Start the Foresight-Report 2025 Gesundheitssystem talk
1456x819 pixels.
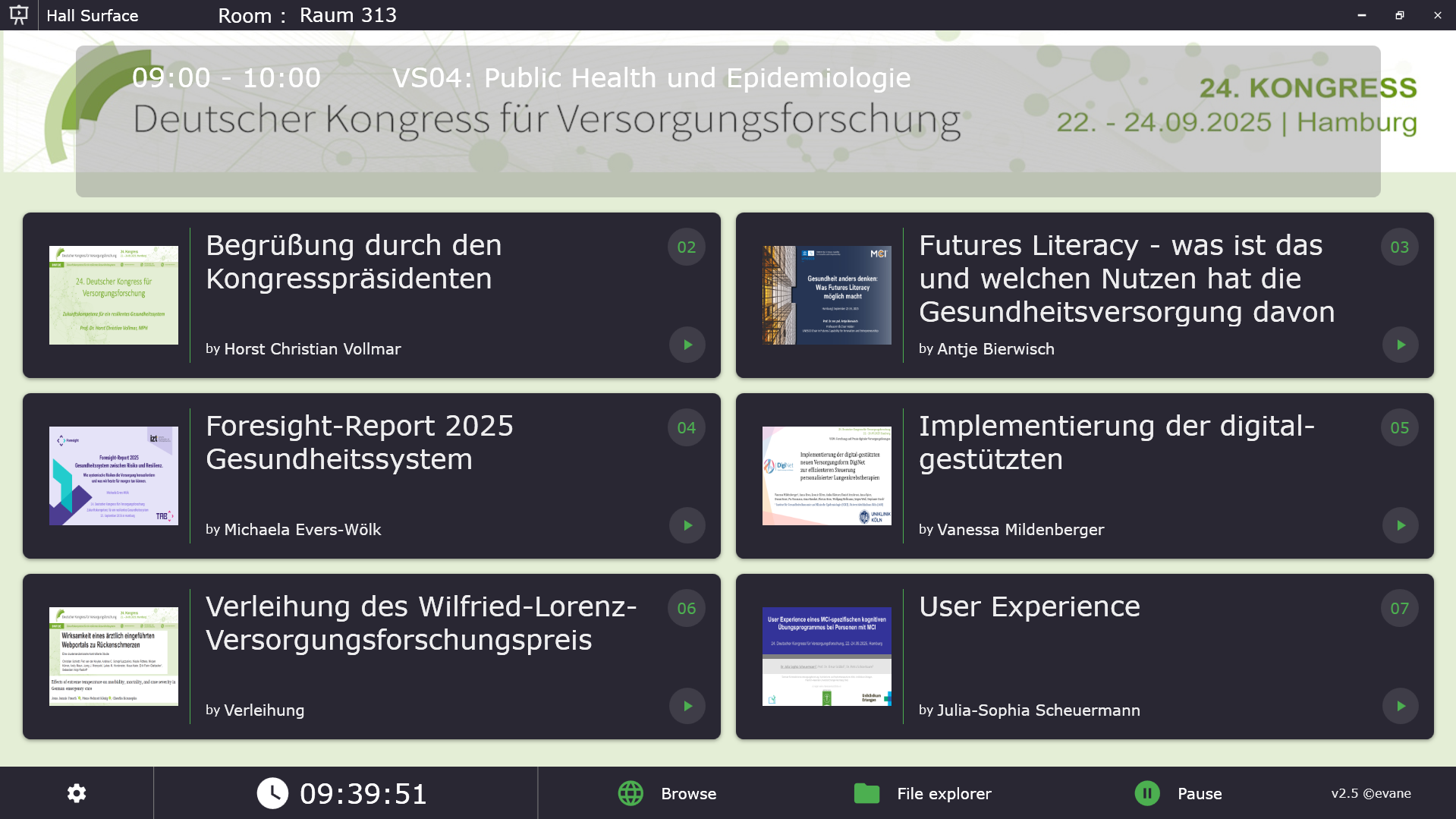[x=687, y=525]
